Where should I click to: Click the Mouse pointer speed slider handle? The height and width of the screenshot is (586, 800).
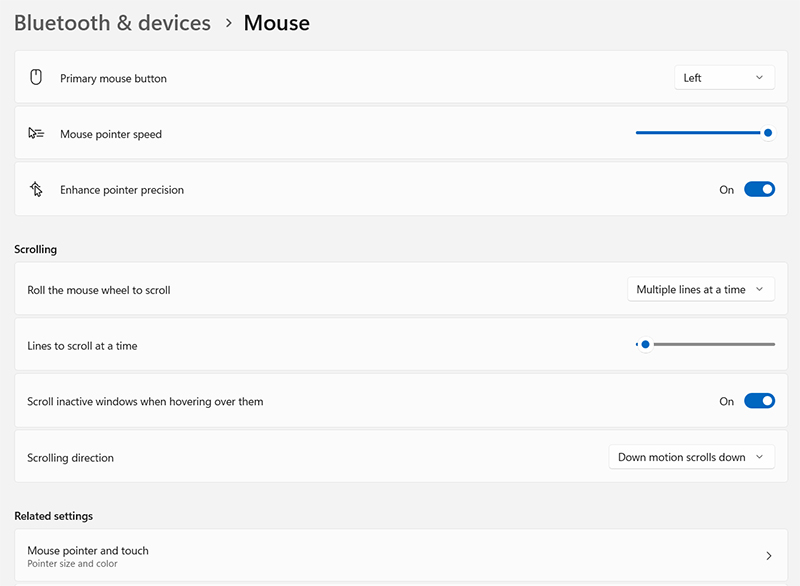point(767,133)
